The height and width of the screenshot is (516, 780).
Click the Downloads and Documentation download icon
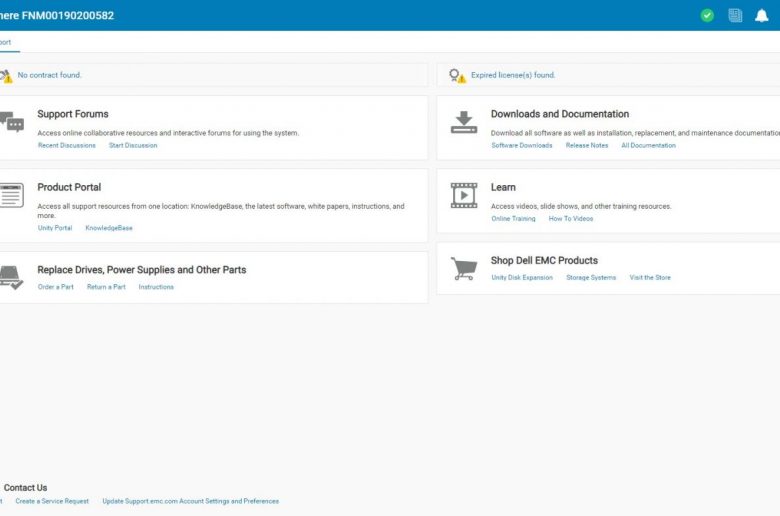pyautogui.click(x=464, y=122)
